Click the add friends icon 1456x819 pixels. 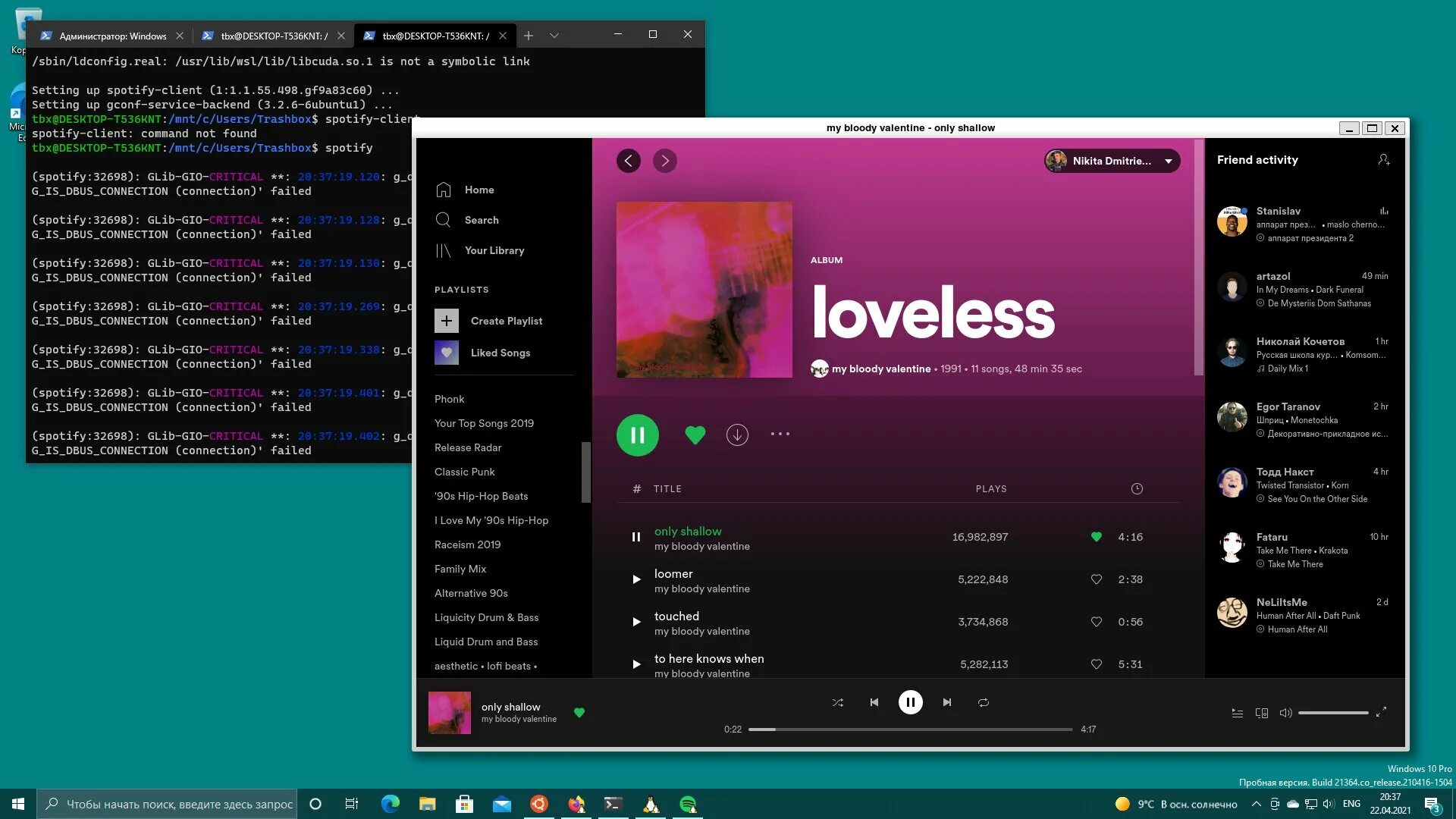click(x=1383, y=160)
